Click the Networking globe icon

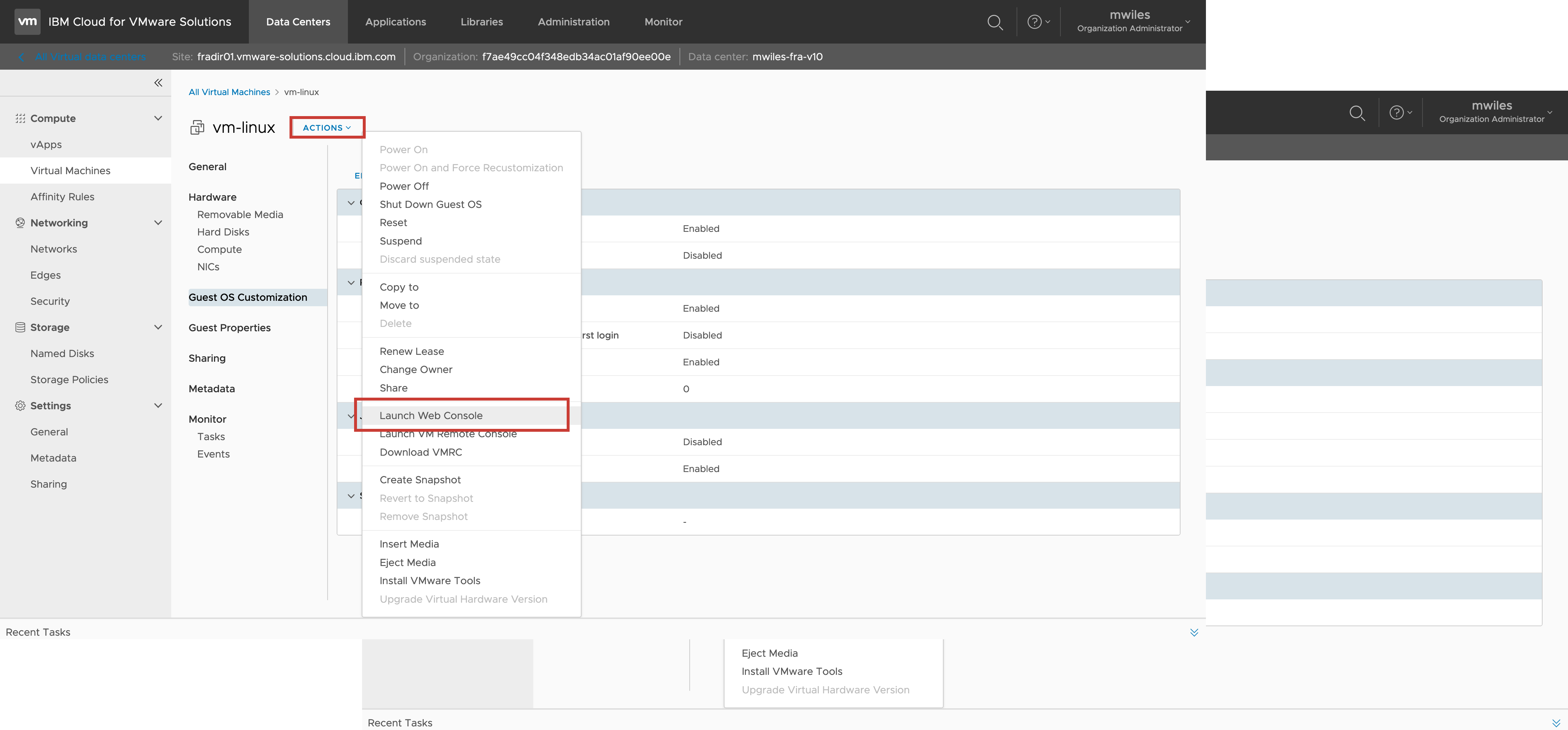pyautogui.click(x=20, y=223)
